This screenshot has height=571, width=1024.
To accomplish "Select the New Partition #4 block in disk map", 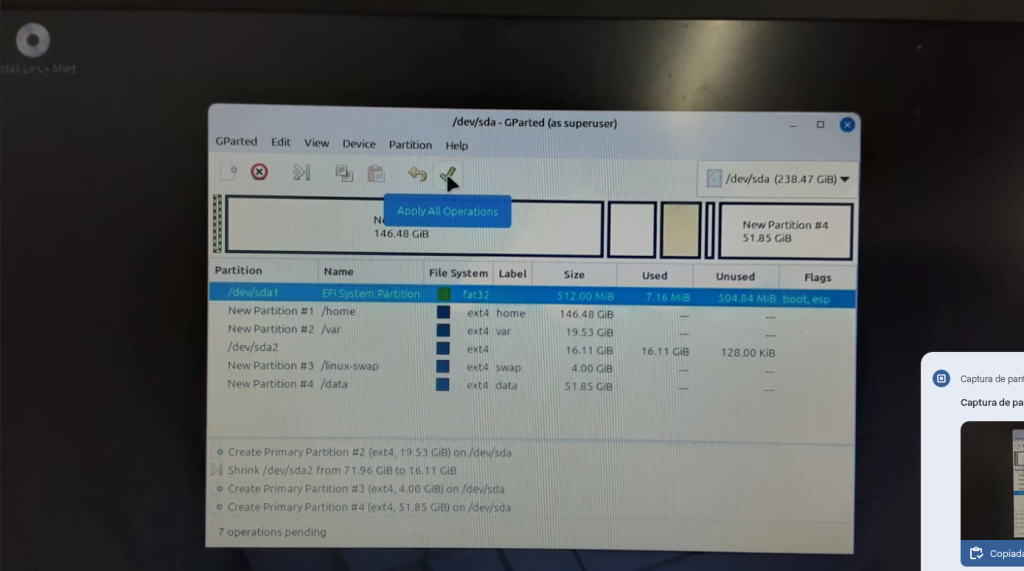I will coord(785,232).
